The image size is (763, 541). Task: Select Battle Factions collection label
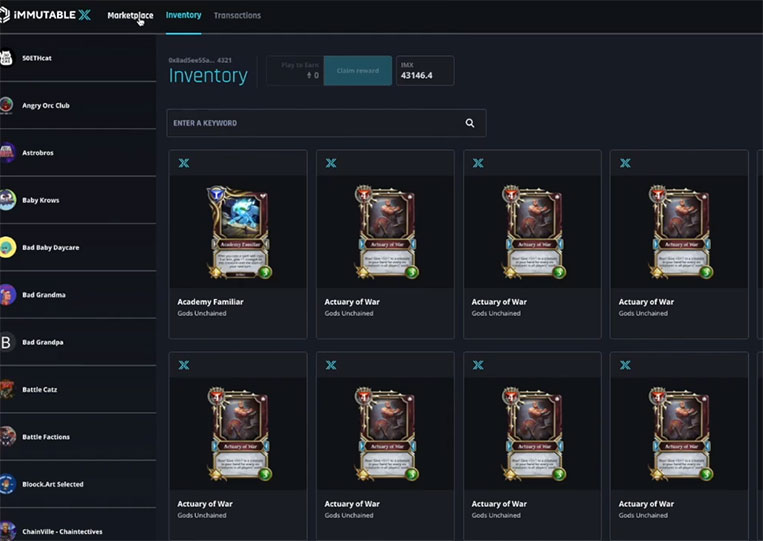(x=46, y=437)
